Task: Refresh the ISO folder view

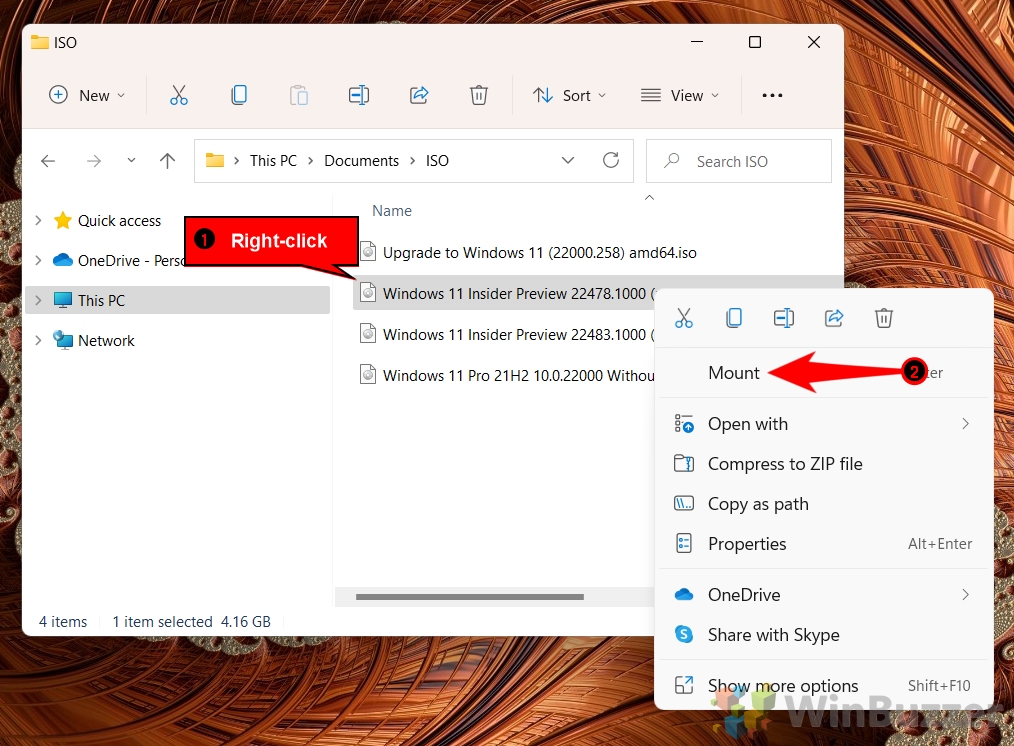Action: coord(611,160)
